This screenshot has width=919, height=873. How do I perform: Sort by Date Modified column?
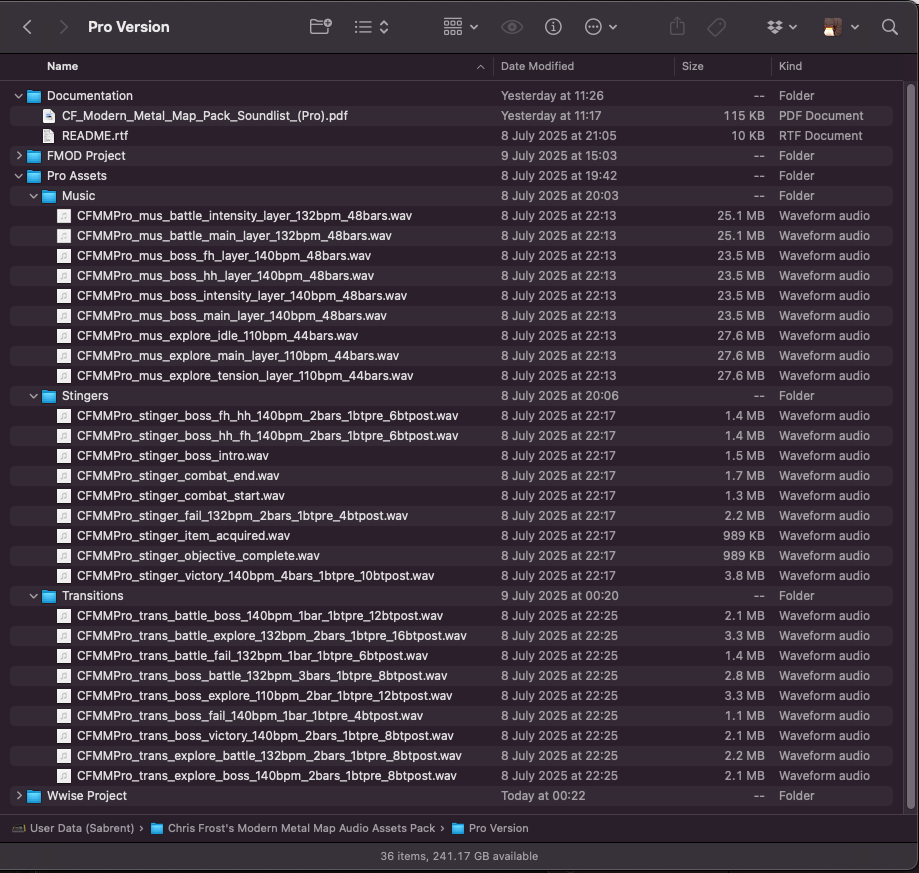[x=537, y=66]
